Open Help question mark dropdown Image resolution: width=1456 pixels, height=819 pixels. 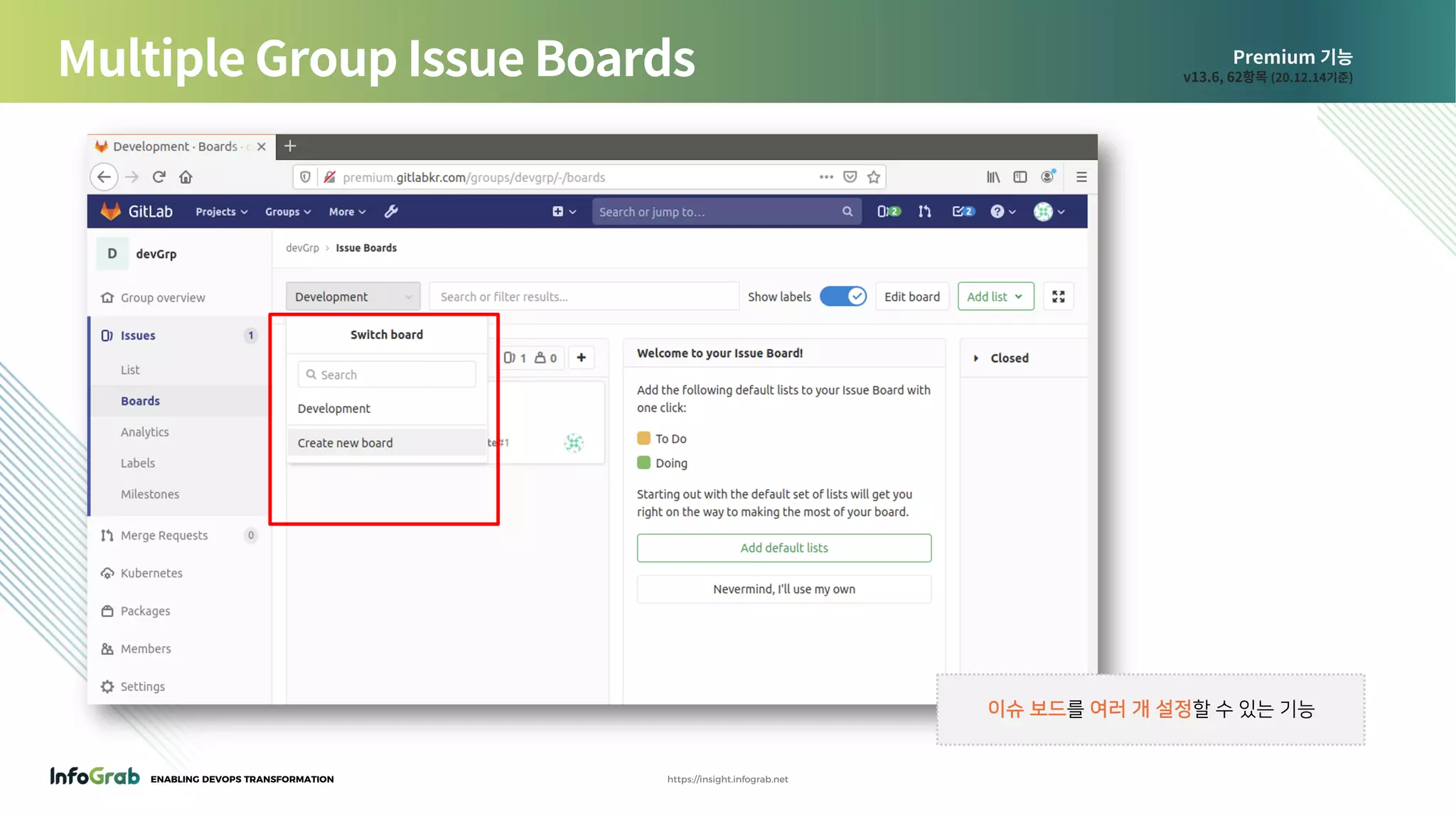click(1003, 212)
